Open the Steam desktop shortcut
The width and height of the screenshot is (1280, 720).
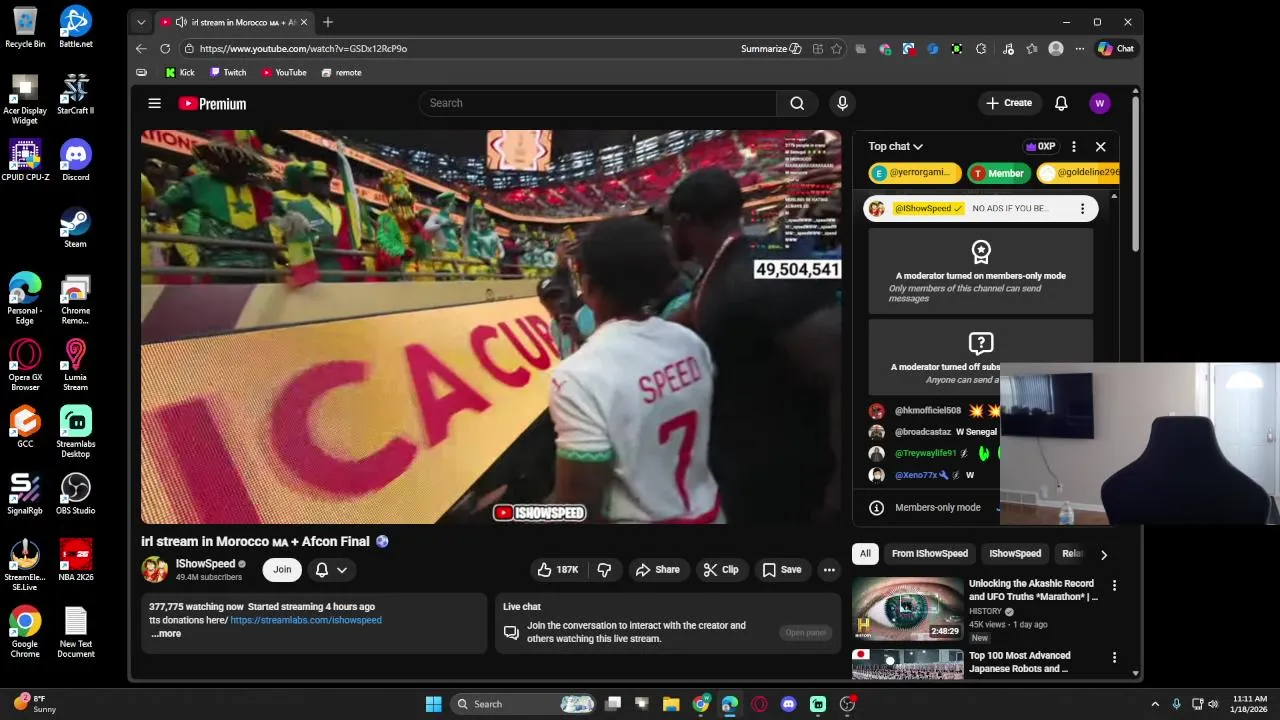[x=76, y=227]
